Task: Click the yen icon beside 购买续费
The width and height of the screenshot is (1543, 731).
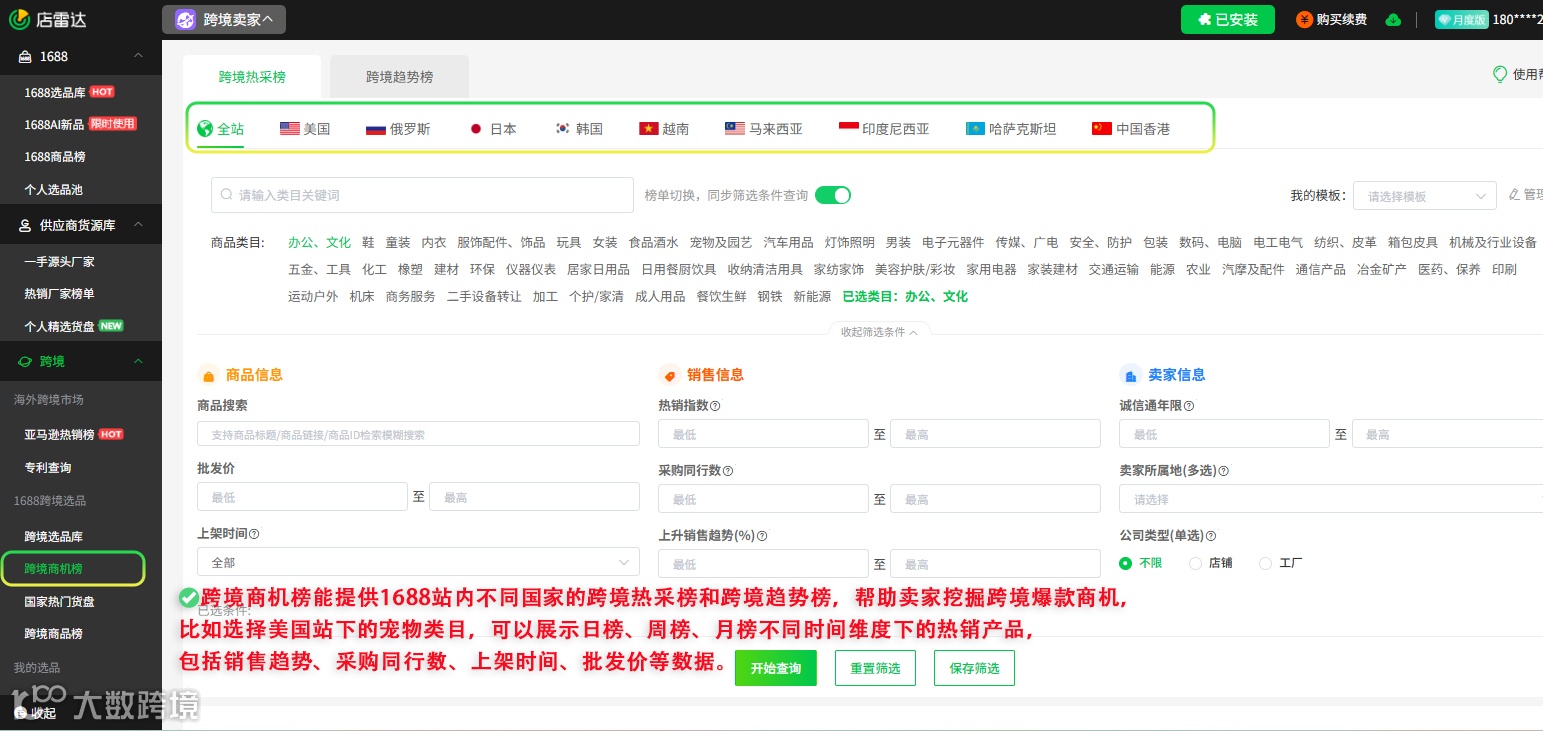Action: [x=1304, y=20]
